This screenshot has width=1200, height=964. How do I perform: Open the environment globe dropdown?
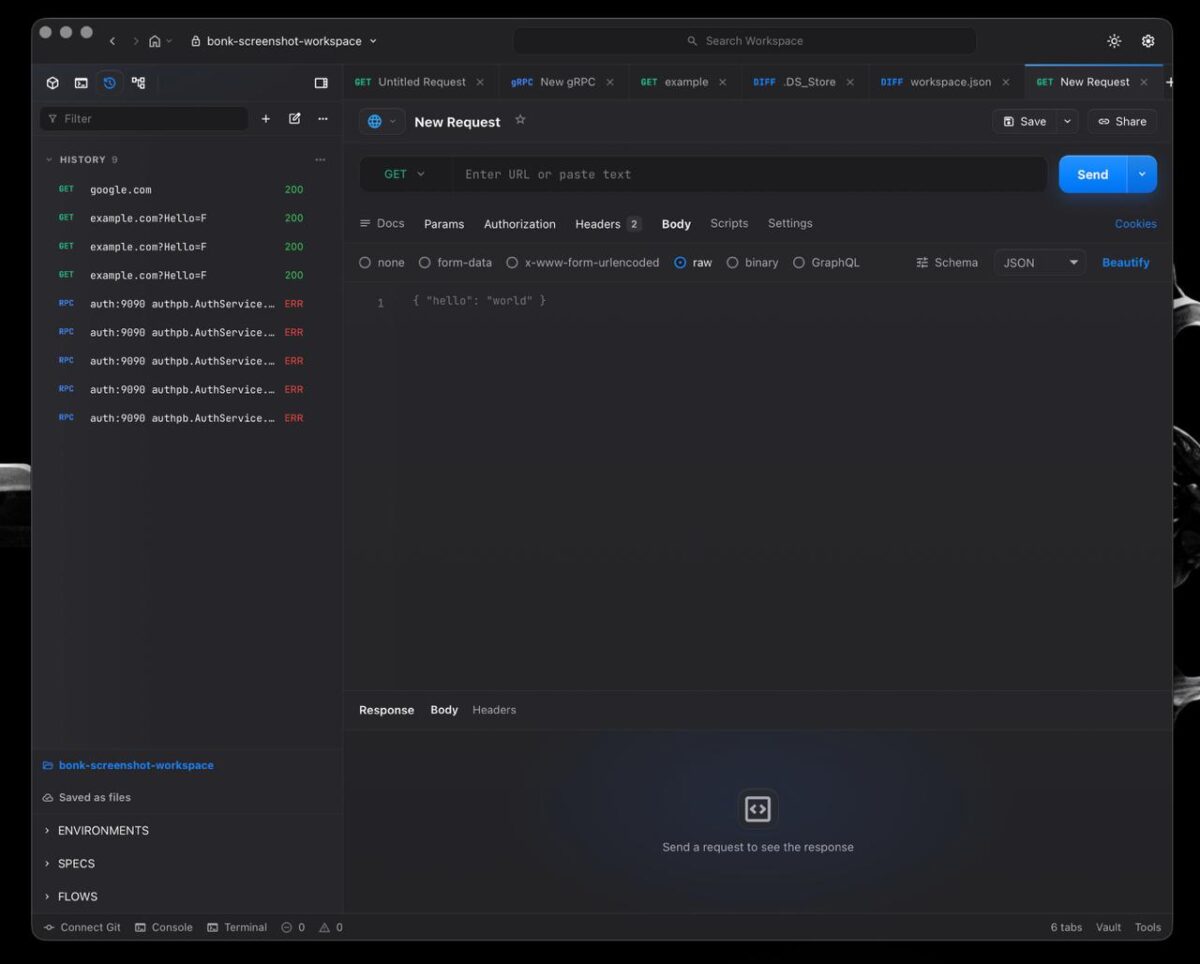point(382,122)
